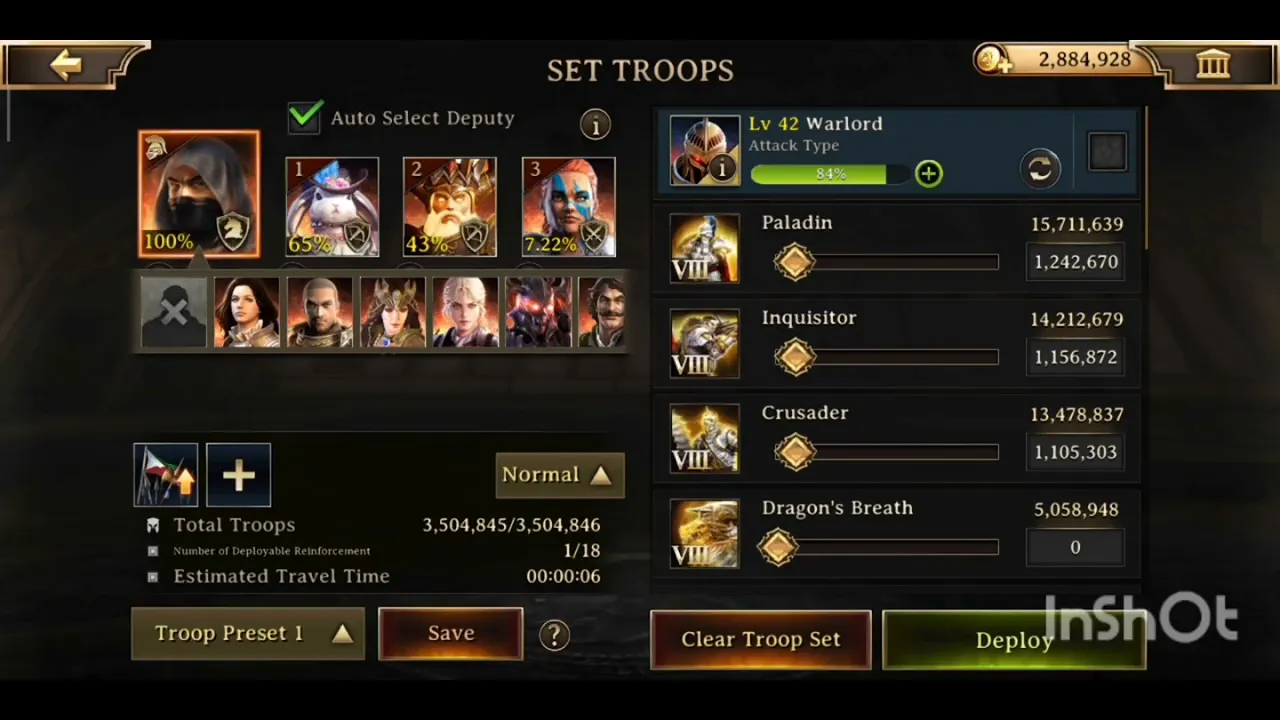Expand the Normal dropdown
This screenshot has width=1280, height=720.
click(x=560, y=475)
